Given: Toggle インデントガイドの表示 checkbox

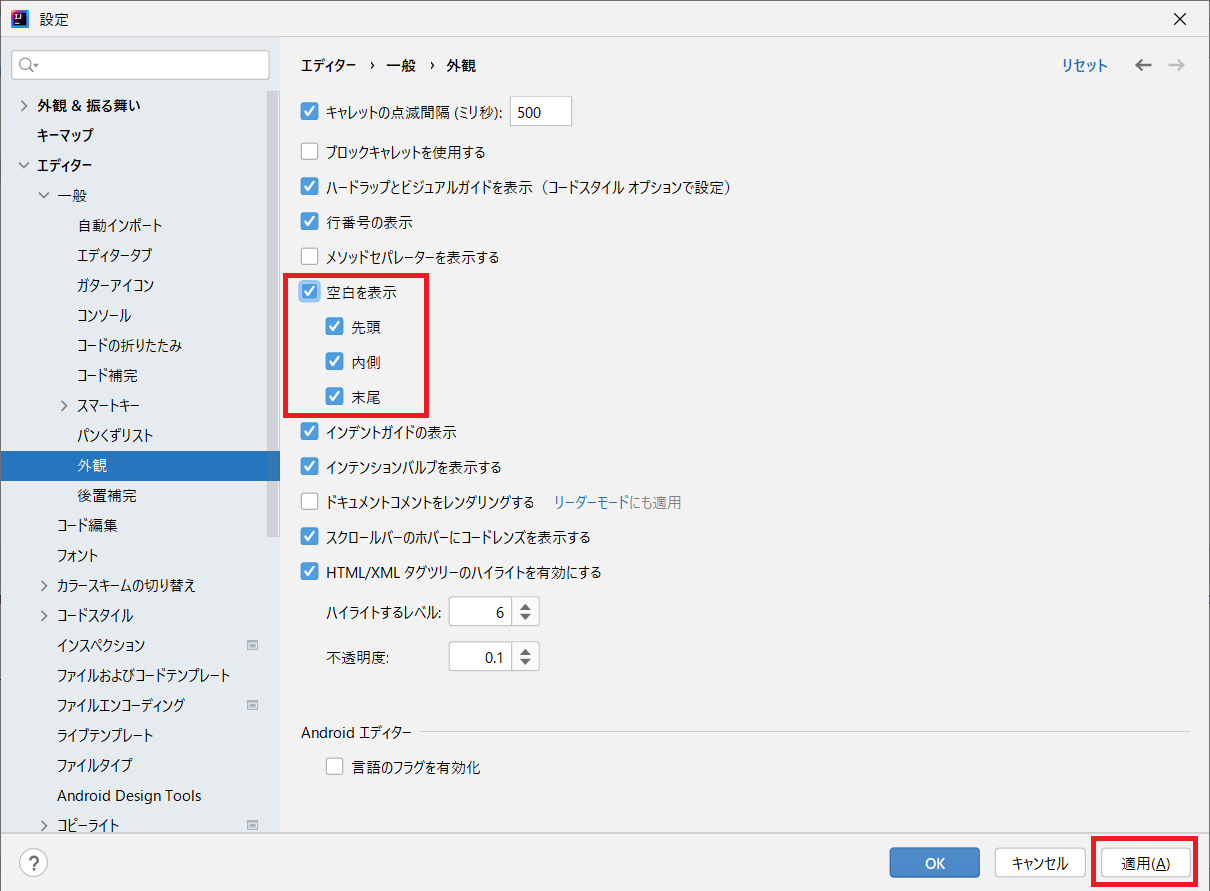Looking at the screenshot, I should [310, 432].
